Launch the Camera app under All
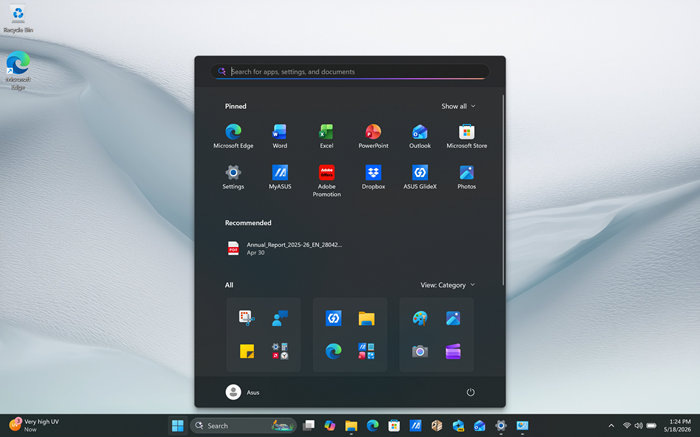The image size is (700, 437). [x=420, y=351]
